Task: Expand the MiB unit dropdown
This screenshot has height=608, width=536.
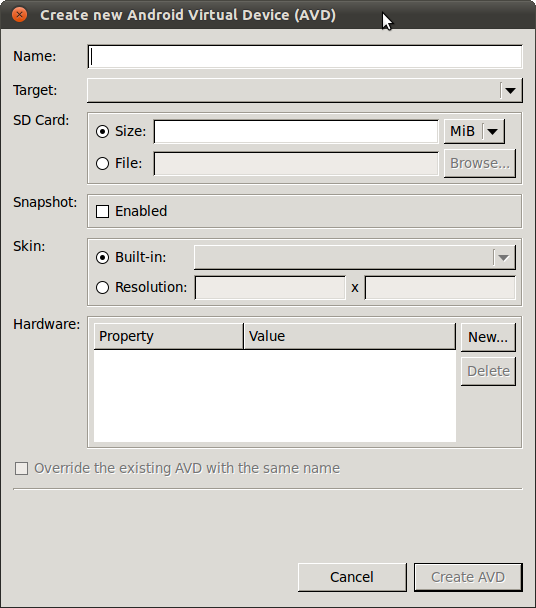Action: coord(474,131)
